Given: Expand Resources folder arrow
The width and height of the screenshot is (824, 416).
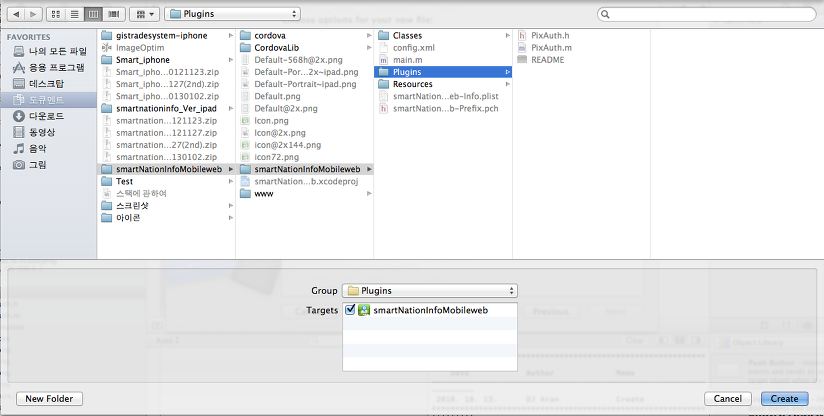Looking at the screenshot, I should point(507,84).
